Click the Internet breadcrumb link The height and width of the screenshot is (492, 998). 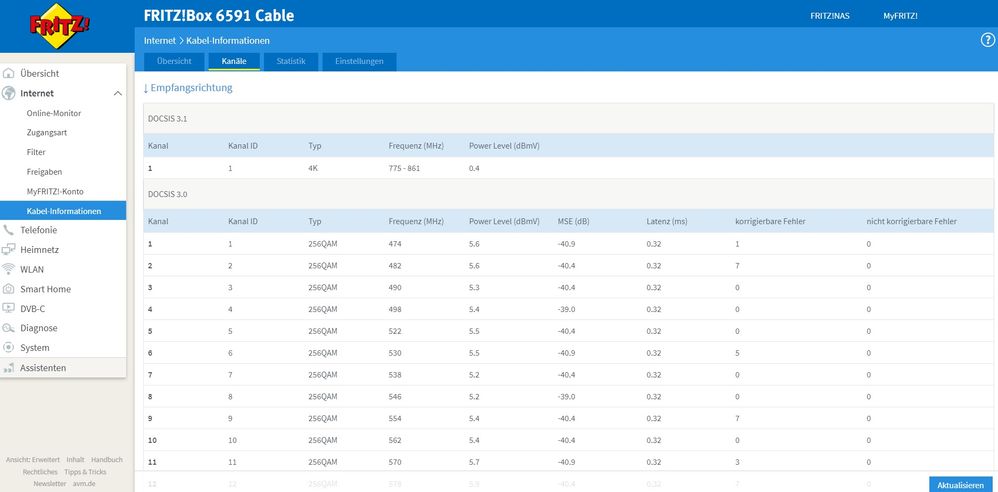(x=160, y=40)
